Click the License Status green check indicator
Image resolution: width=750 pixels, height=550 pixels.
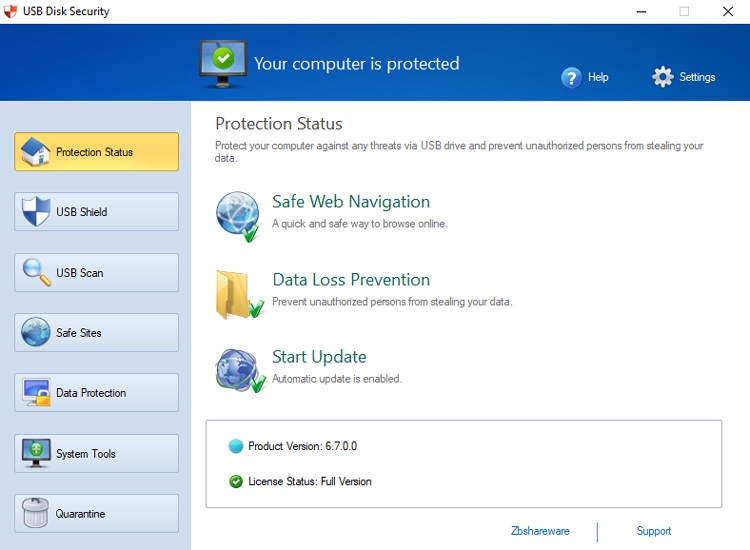(x=236, y=481)
